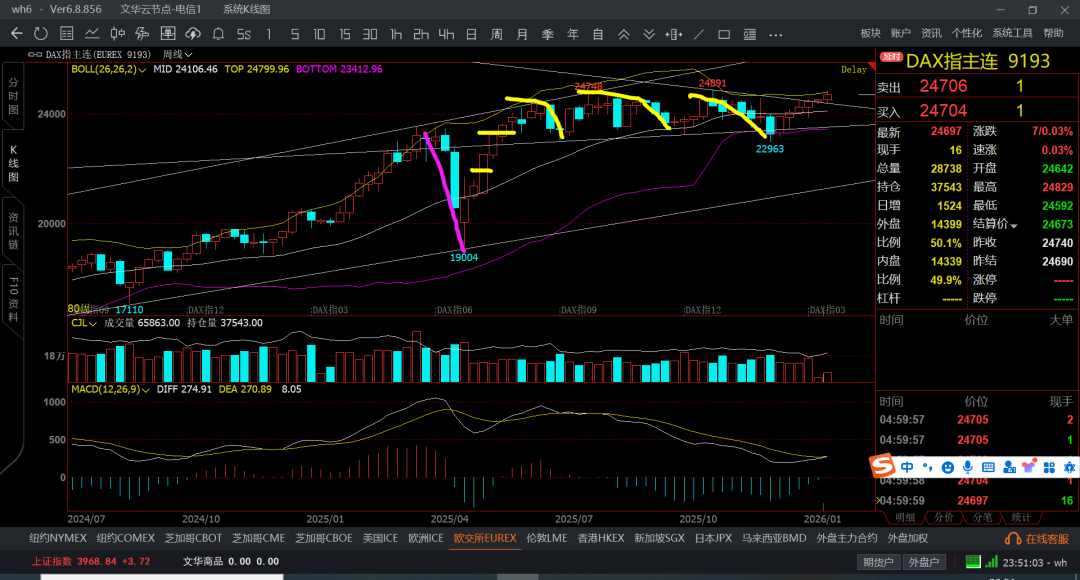Select the 伦敦LME exchange tab
Screen dimensions: 1080x580
pos(547,538)
